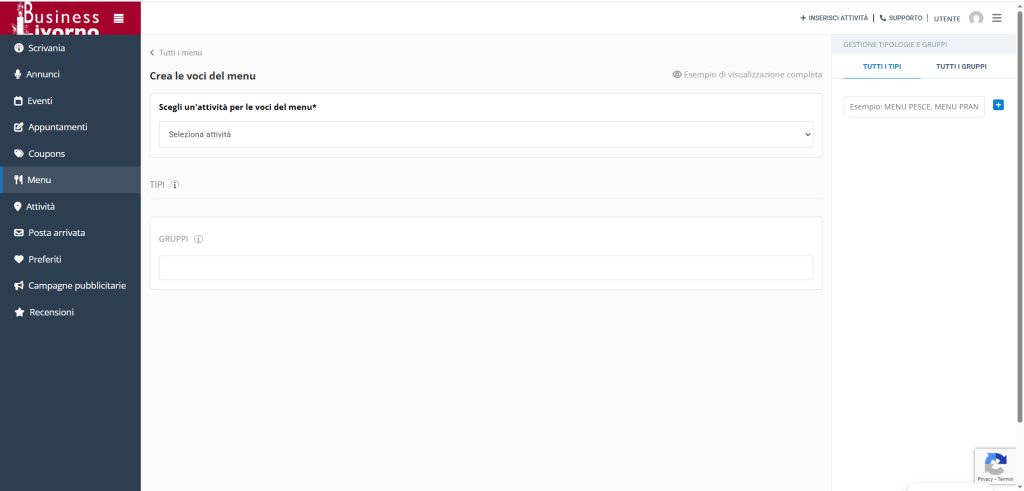Click the info icon next to GRUPPI
Viewport: 1024px width, 491px height.
click(x=198, y=239)
